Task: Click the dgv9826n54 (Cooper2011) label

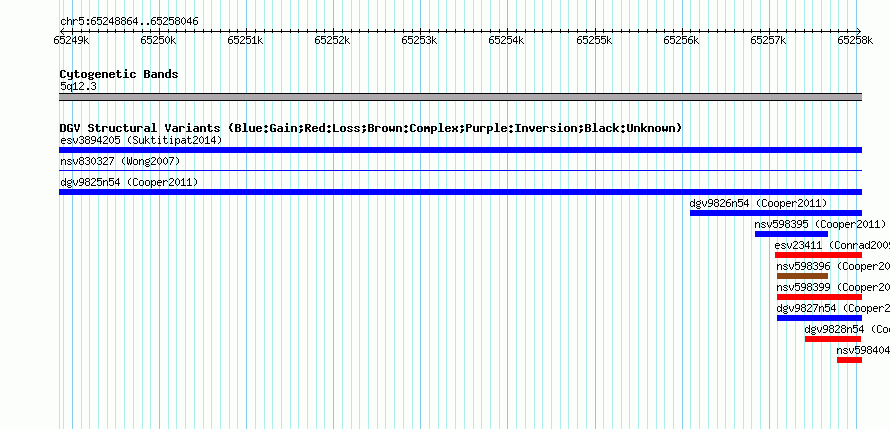Action: [x=758, y=203]
